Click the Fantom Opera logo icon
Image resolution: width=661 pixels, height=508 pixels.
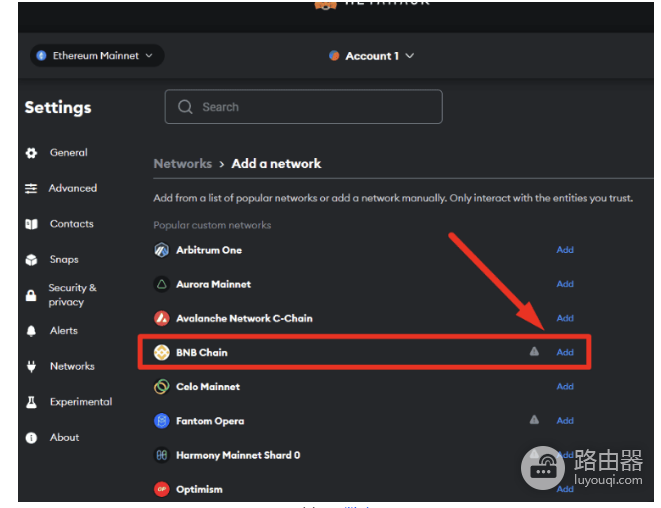(x=161, y=421)
